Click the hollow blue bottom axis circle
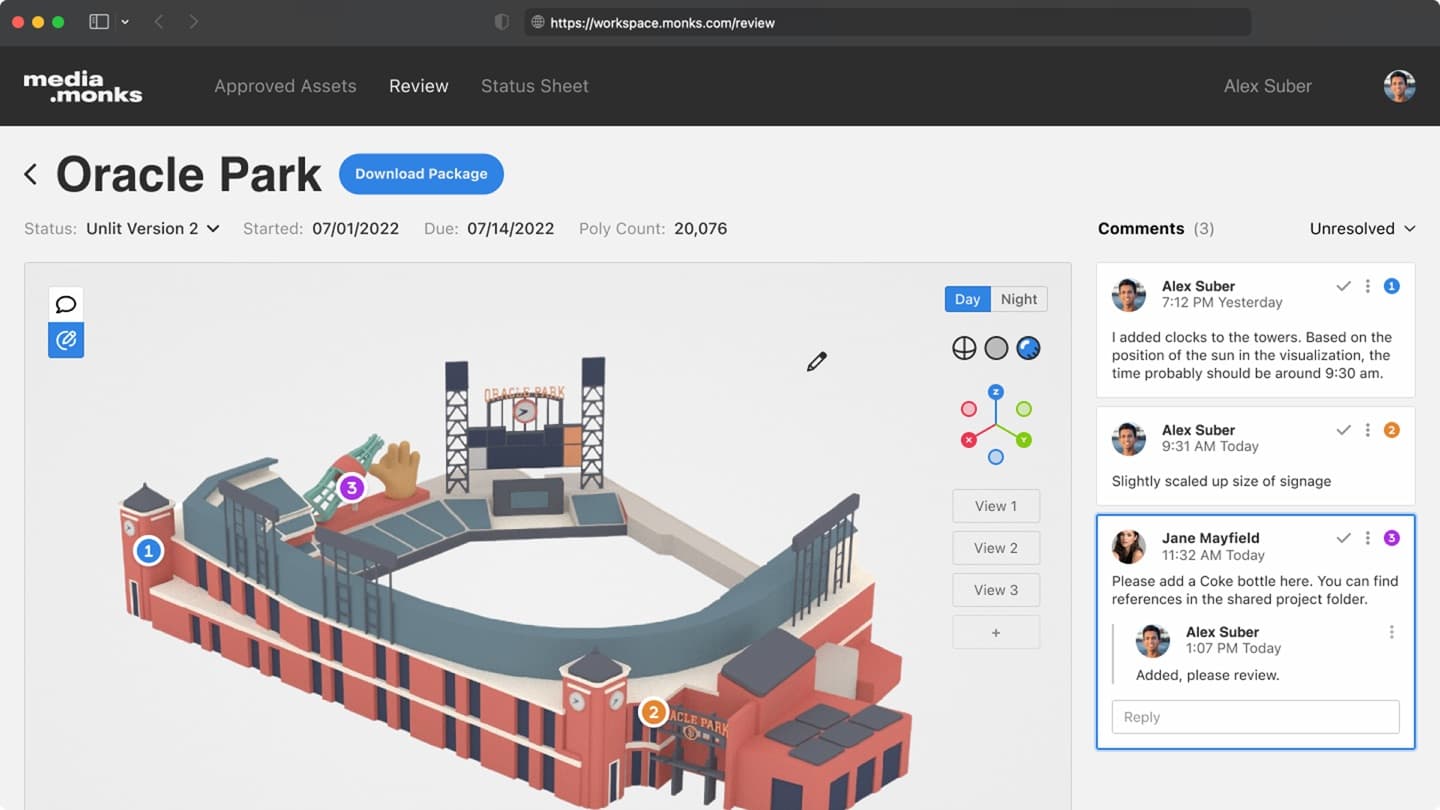 click(995, 457)
